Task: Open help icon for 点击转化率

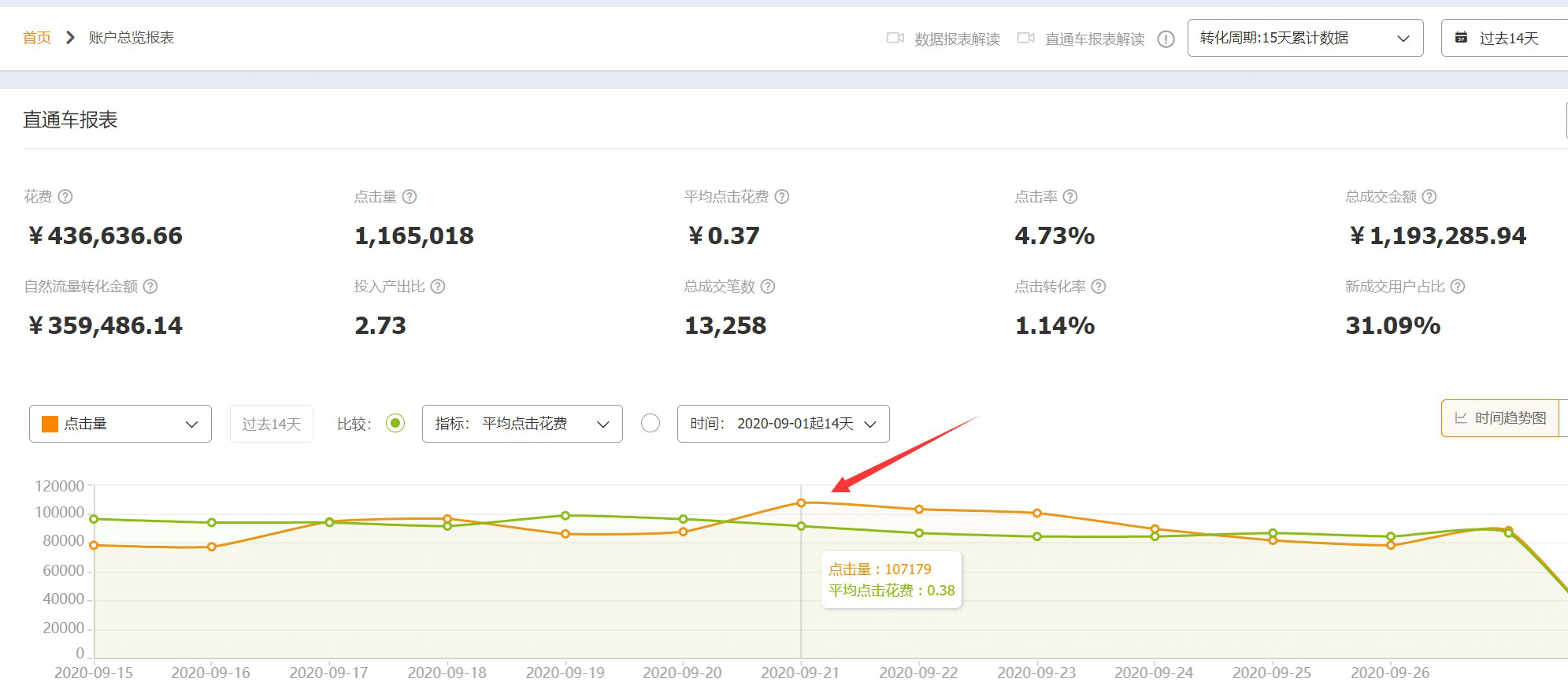Action: [1099, 287]
